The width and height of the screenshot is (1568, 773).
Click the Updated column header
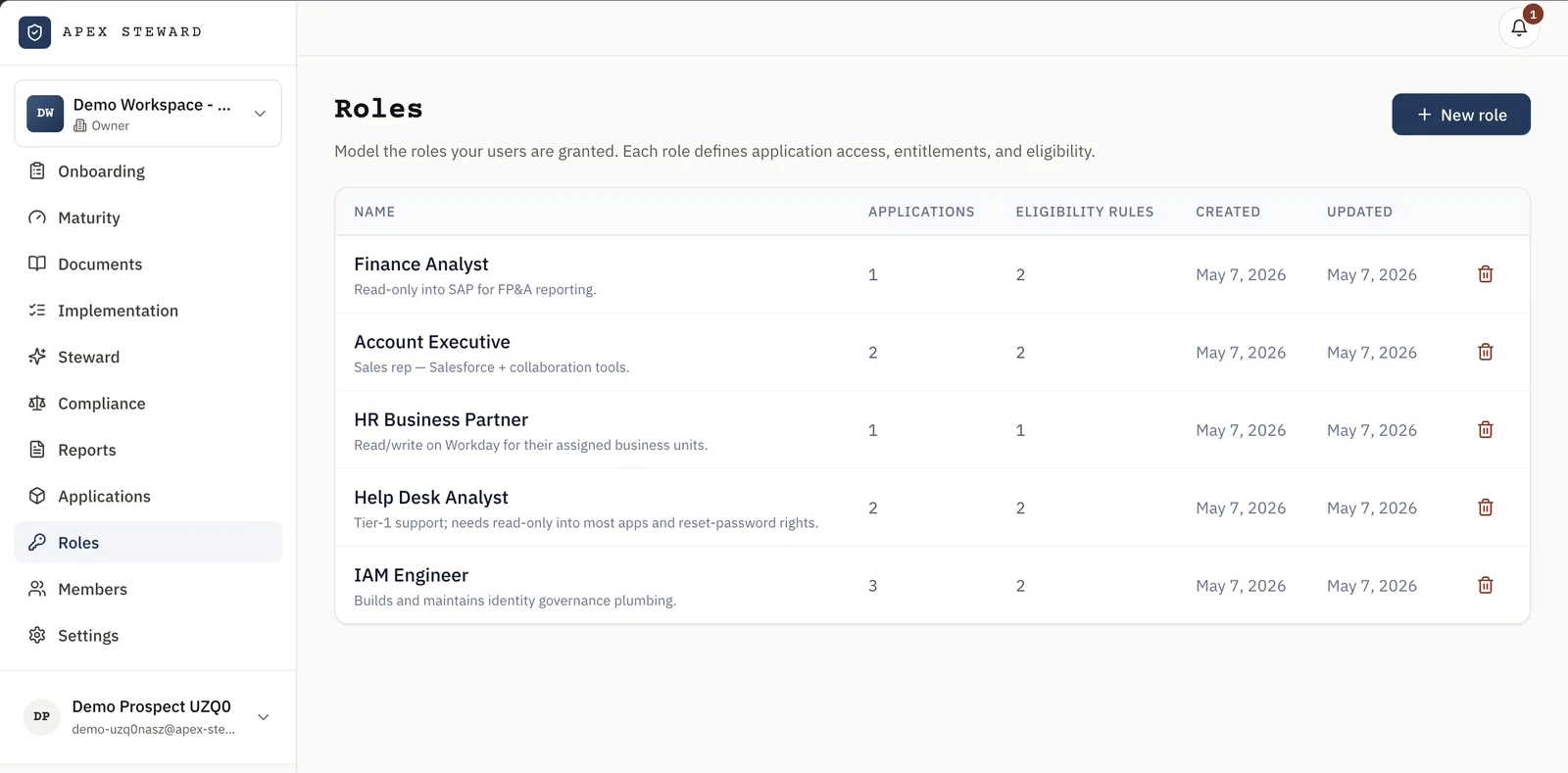tap(1359, 212)
